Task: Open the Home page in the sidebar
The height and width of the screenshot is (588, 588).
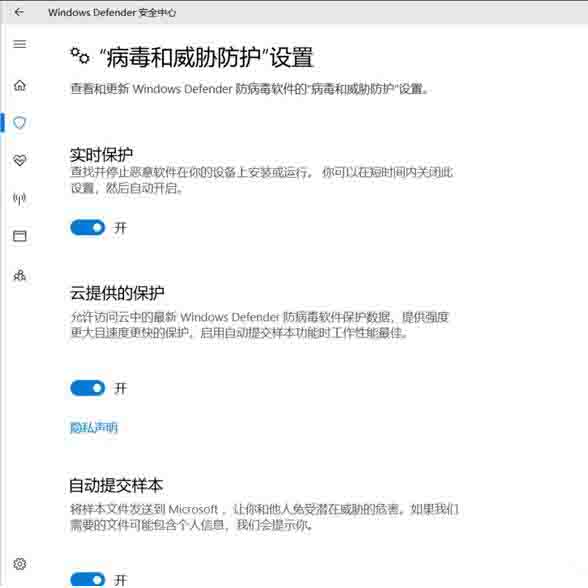Action: (20, 86)
